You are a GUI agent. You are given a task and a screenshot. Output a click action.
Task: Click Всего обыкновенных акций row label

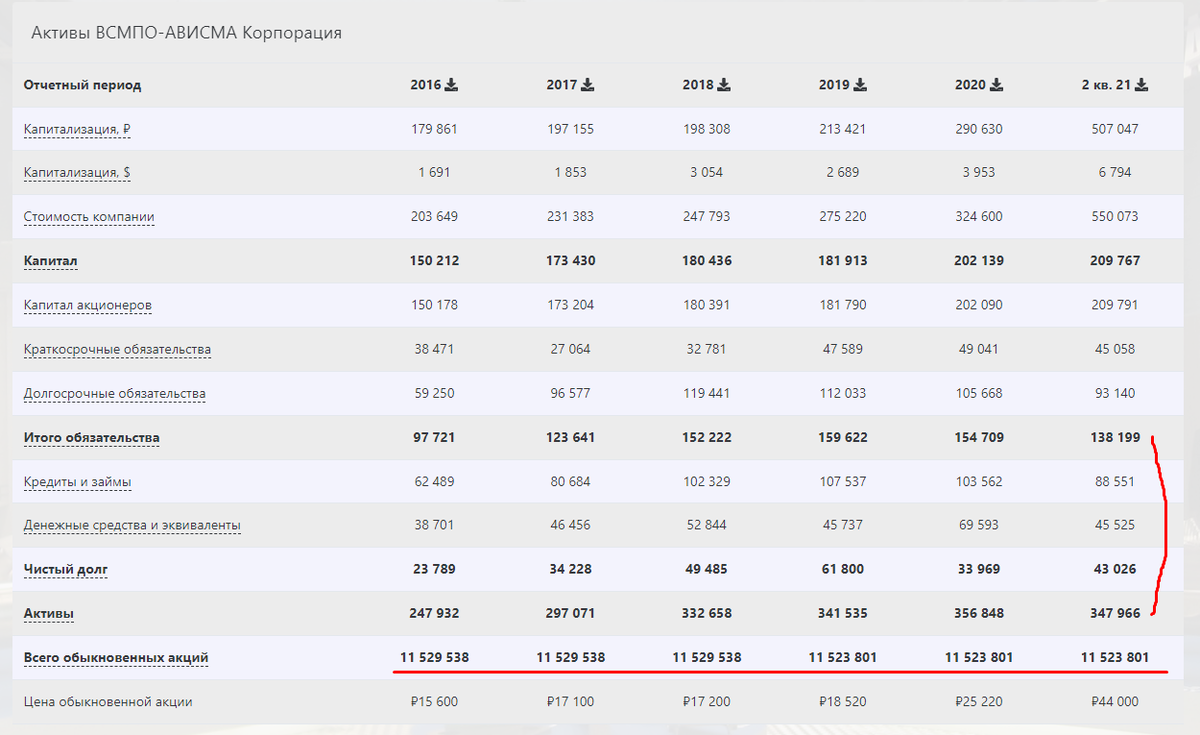[x=116, y=658]
